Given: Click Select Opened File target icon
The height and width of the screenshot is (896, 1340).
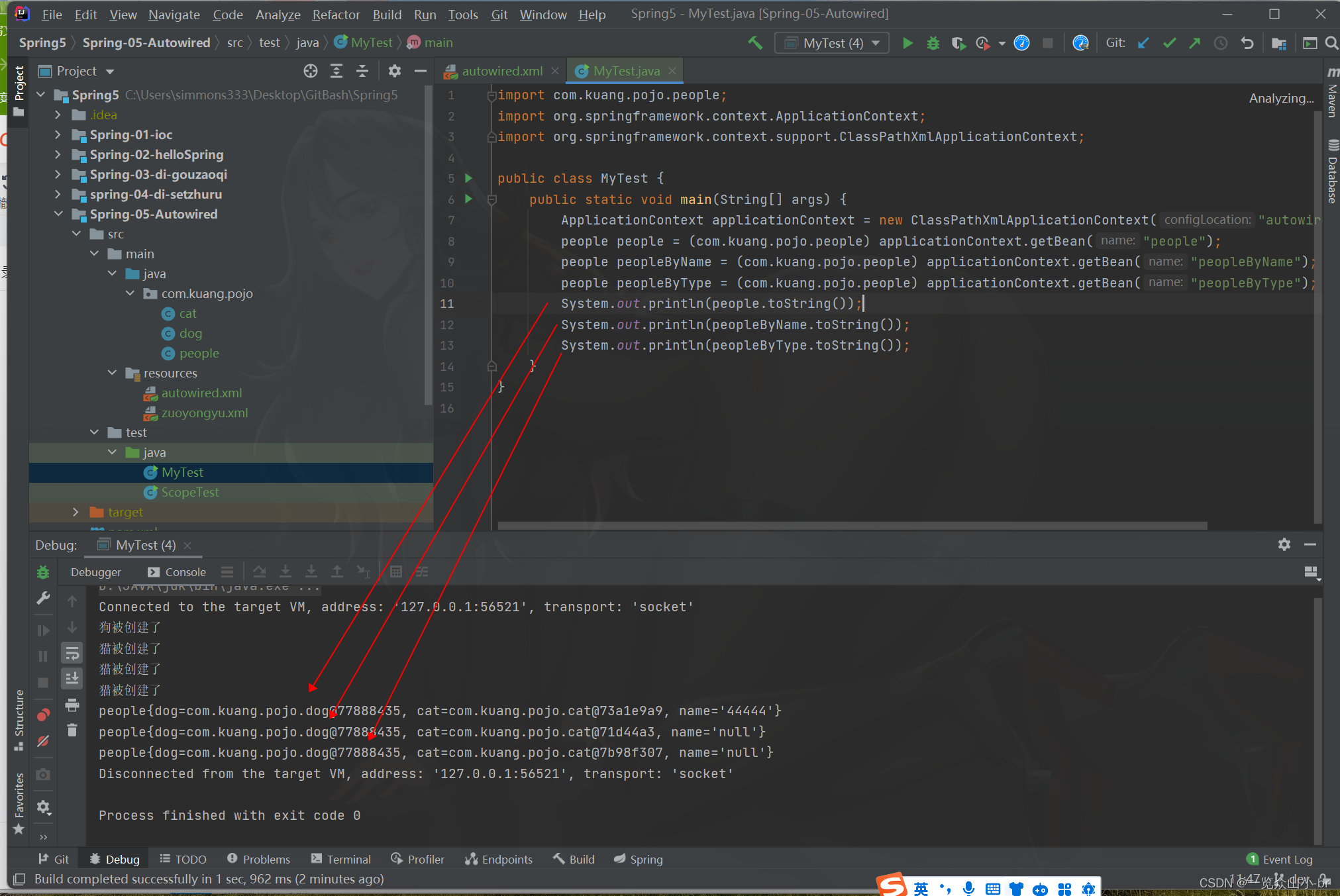Looking at the screenshot, I should coord(310,71).
